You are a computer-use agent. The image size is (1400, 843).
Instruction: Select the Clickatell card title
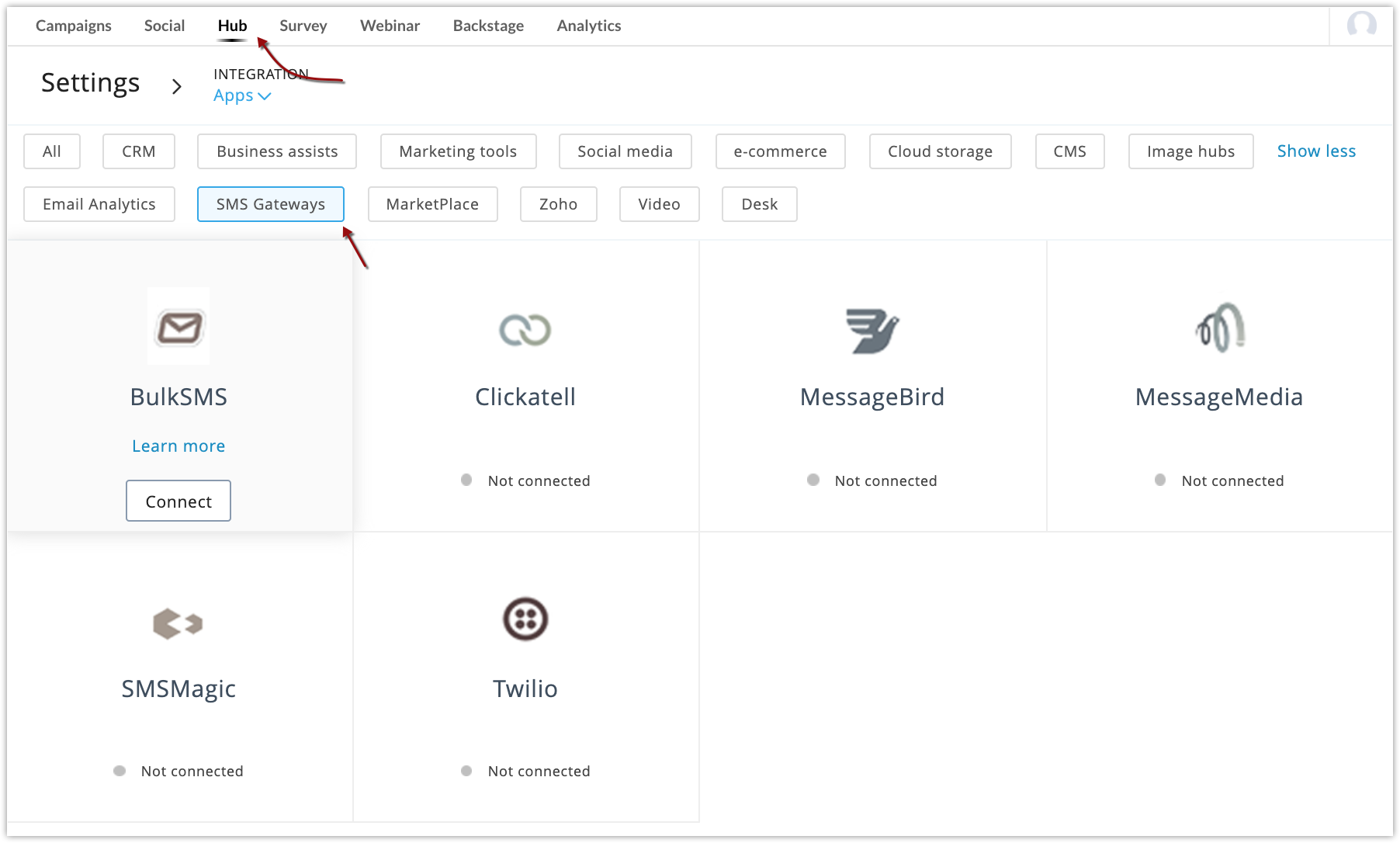pyautogui.click(x=525, y=397)
